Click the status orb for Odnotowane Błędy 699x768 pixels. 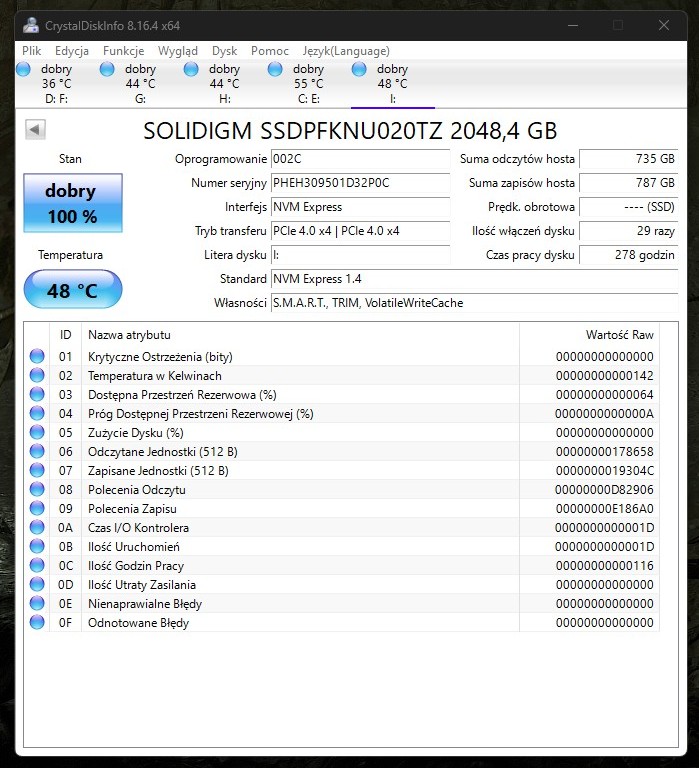coord(38,623)
